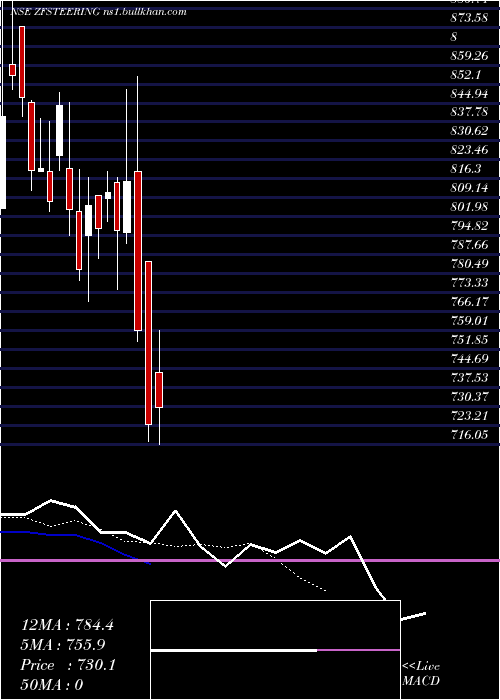Click the 744.69 price level
Viewport: 500px width, 700px height.
click(x=469, y=358)
